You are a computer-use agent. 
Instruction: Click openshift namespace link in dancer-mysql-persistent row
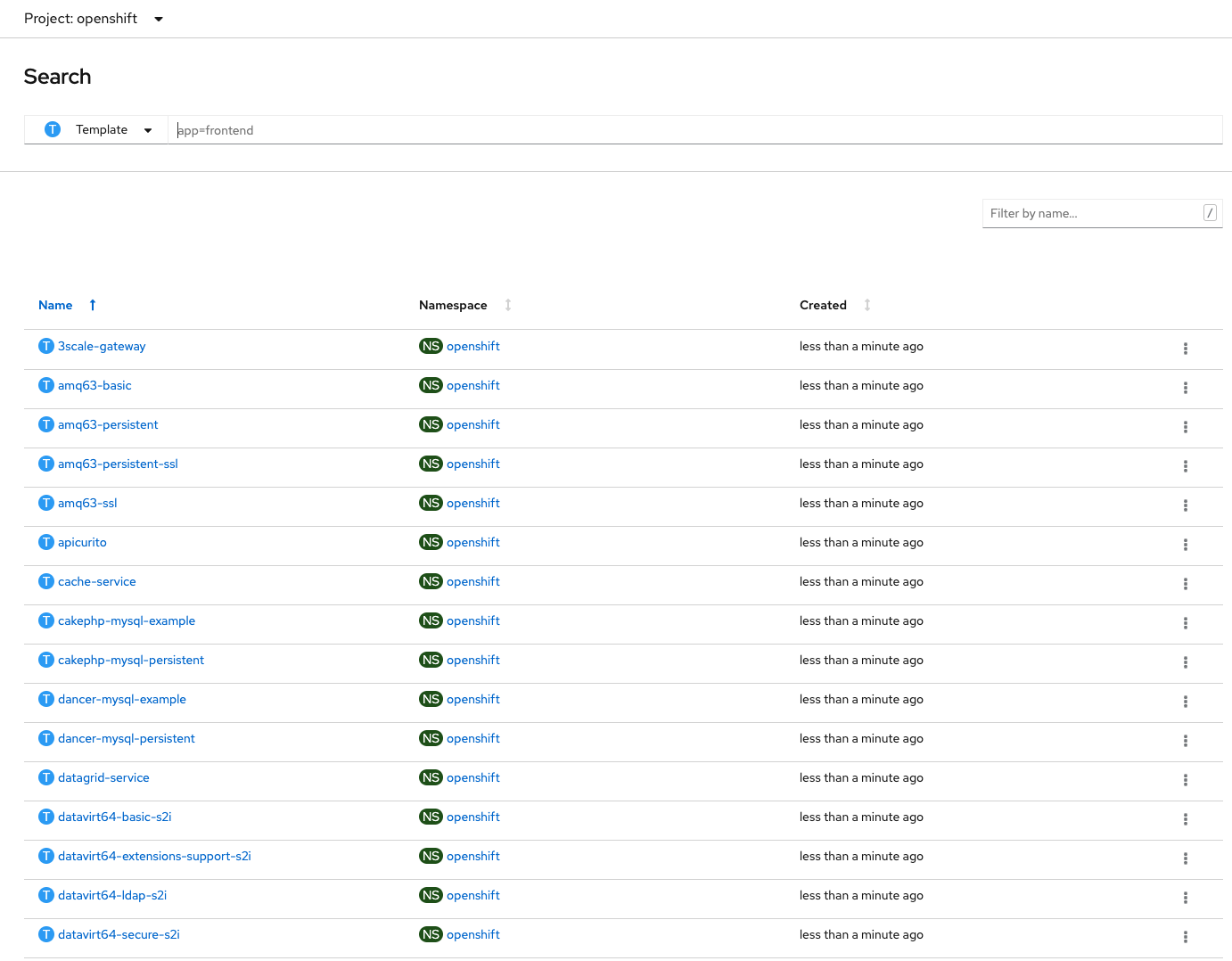tap(473, 738)
